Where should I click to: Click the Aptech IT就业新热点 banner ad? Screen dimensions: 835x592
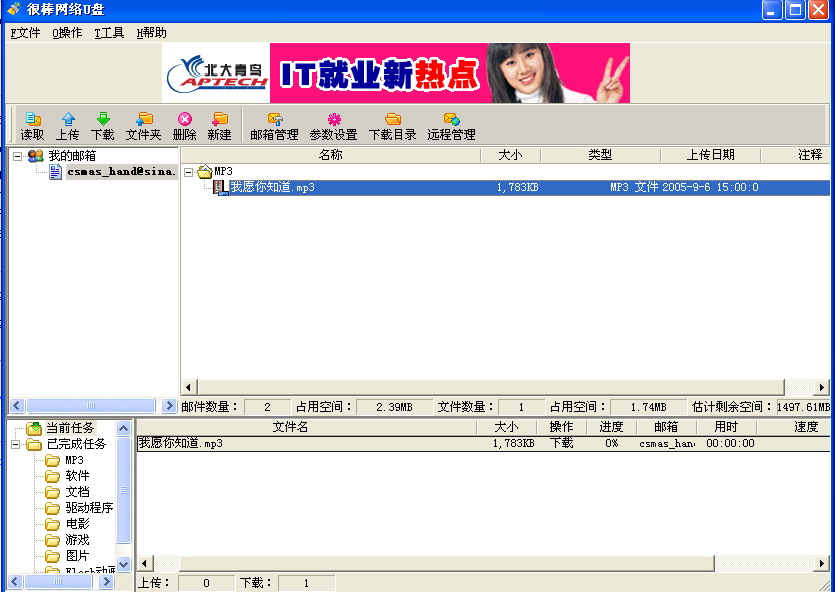point(396,73)
